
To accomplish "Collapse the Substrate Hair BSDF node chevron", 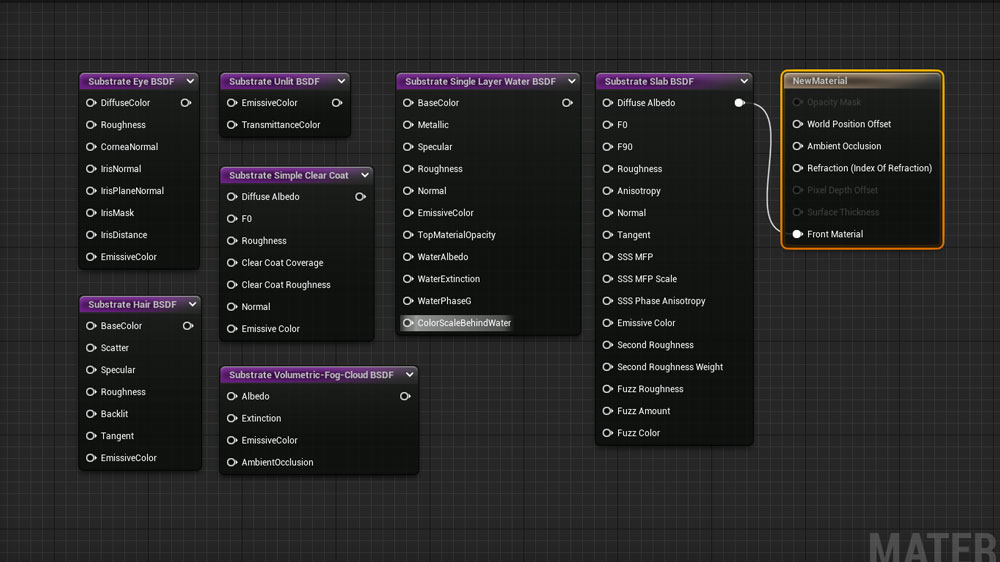I will coord(192,304).
